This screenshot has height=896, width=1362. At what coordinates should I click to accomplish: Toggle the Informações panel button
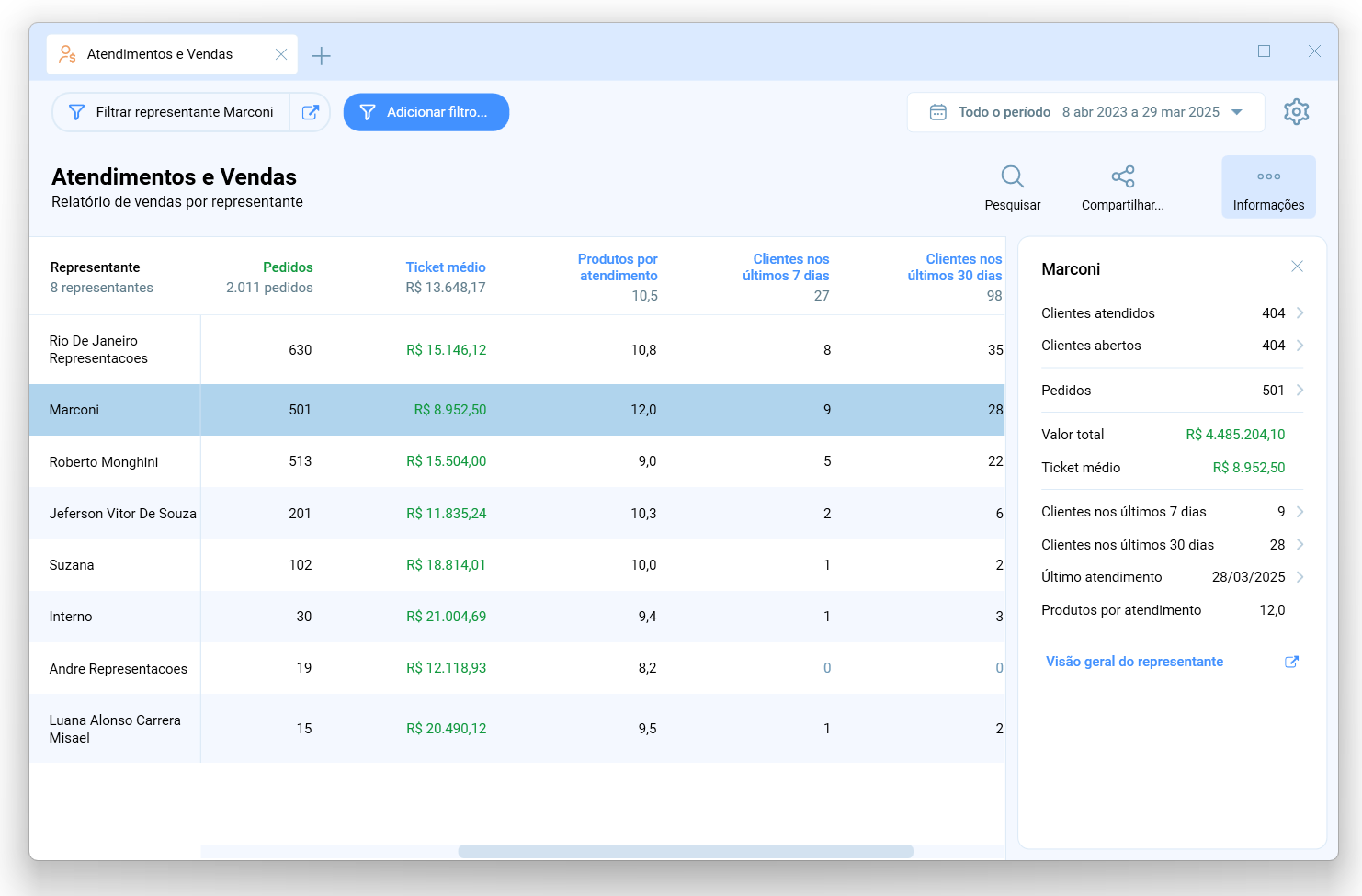click(x=1268, y=187)
